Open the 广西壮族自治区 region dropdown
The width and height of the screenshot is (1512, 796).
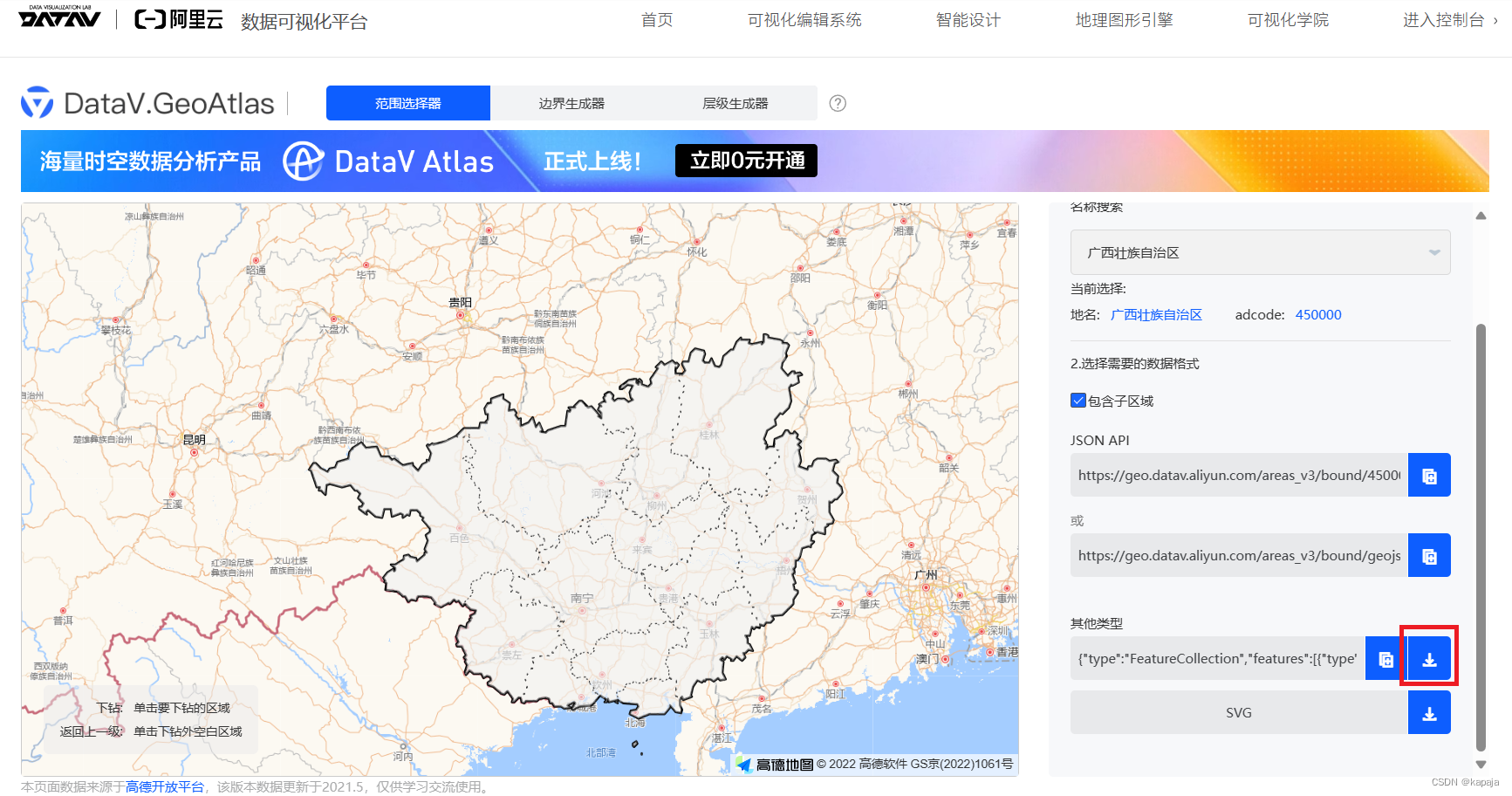1260,252
